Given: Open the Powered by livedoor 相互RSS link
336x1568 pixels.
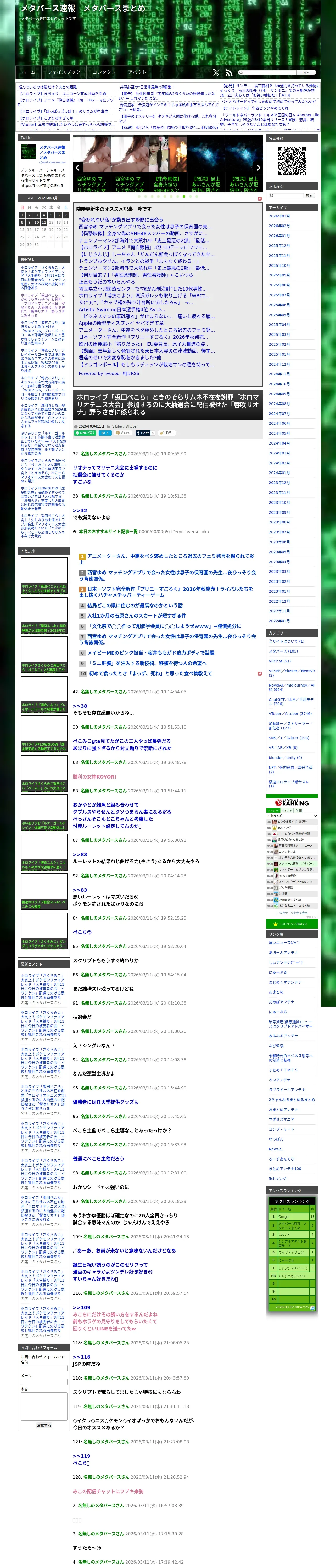Looking at the screenshot, I should coord(109,373).
